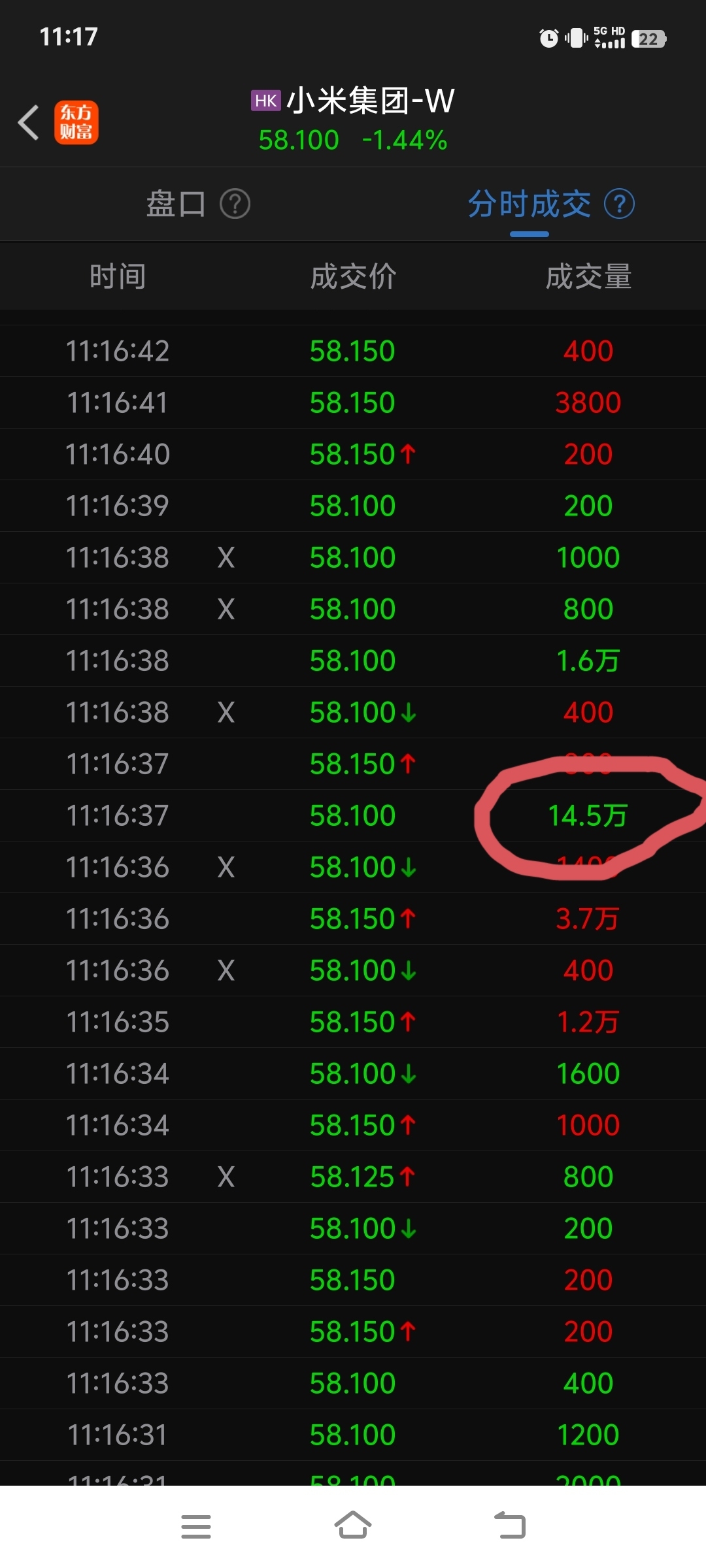The height and width of the screenshot is (1568, 706).
Task: Tap the volume 1200 at 11:16:31
Action: click(588, 1435)
